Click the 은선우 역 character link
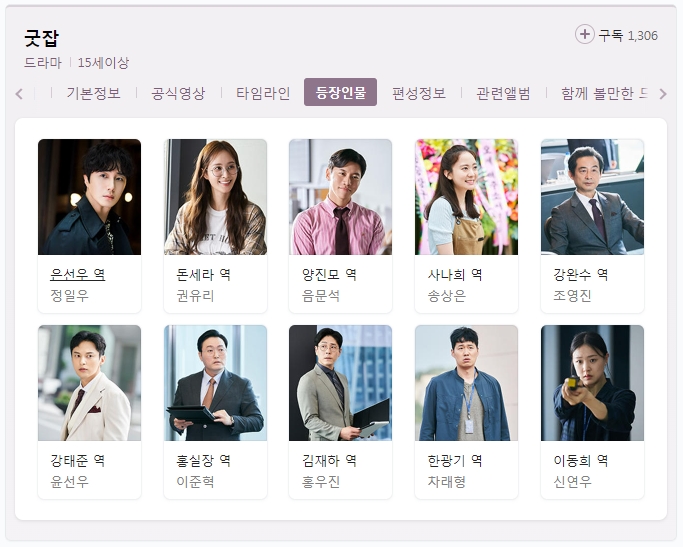Image resolution: width=683 pixels, height=547 pixels. 78,274
